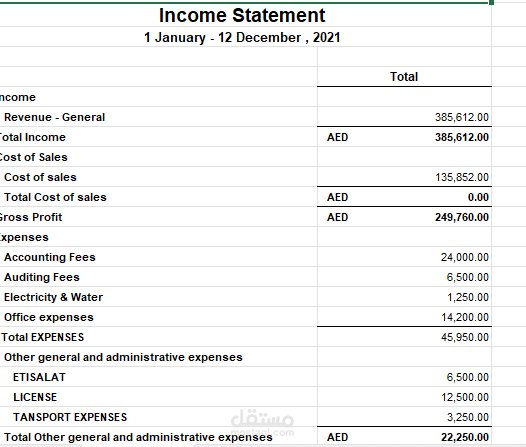Click the 'Cost of sales' line item label

(40, 177)
